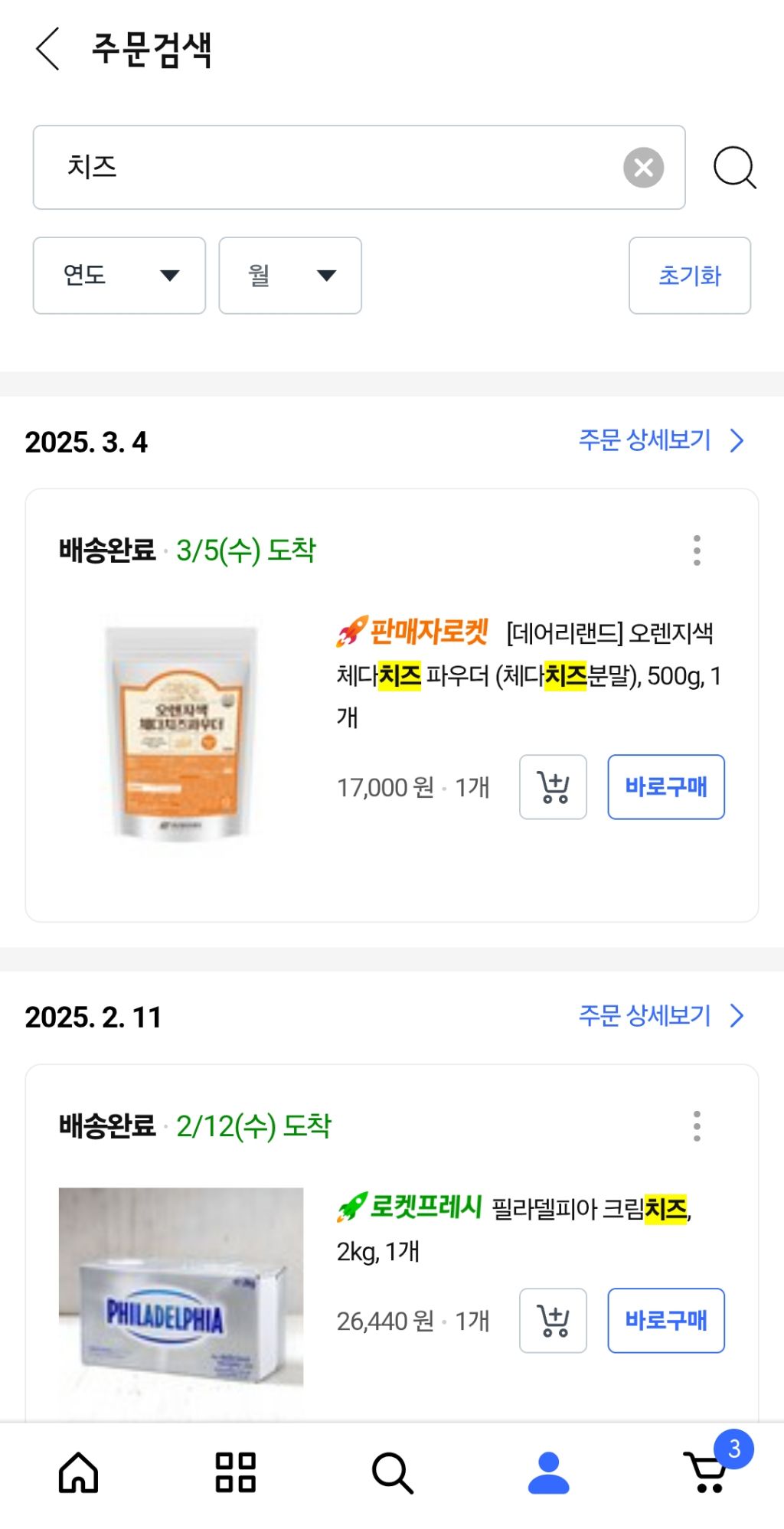
Task: Open order details for 2025. 3. 4
Action: click(x=661, y=441)
